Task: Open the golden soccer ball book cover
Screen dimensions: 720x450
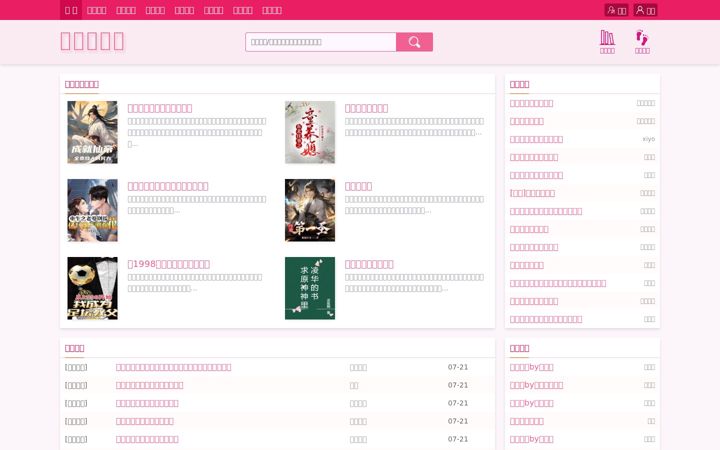Action: (92, 288)
